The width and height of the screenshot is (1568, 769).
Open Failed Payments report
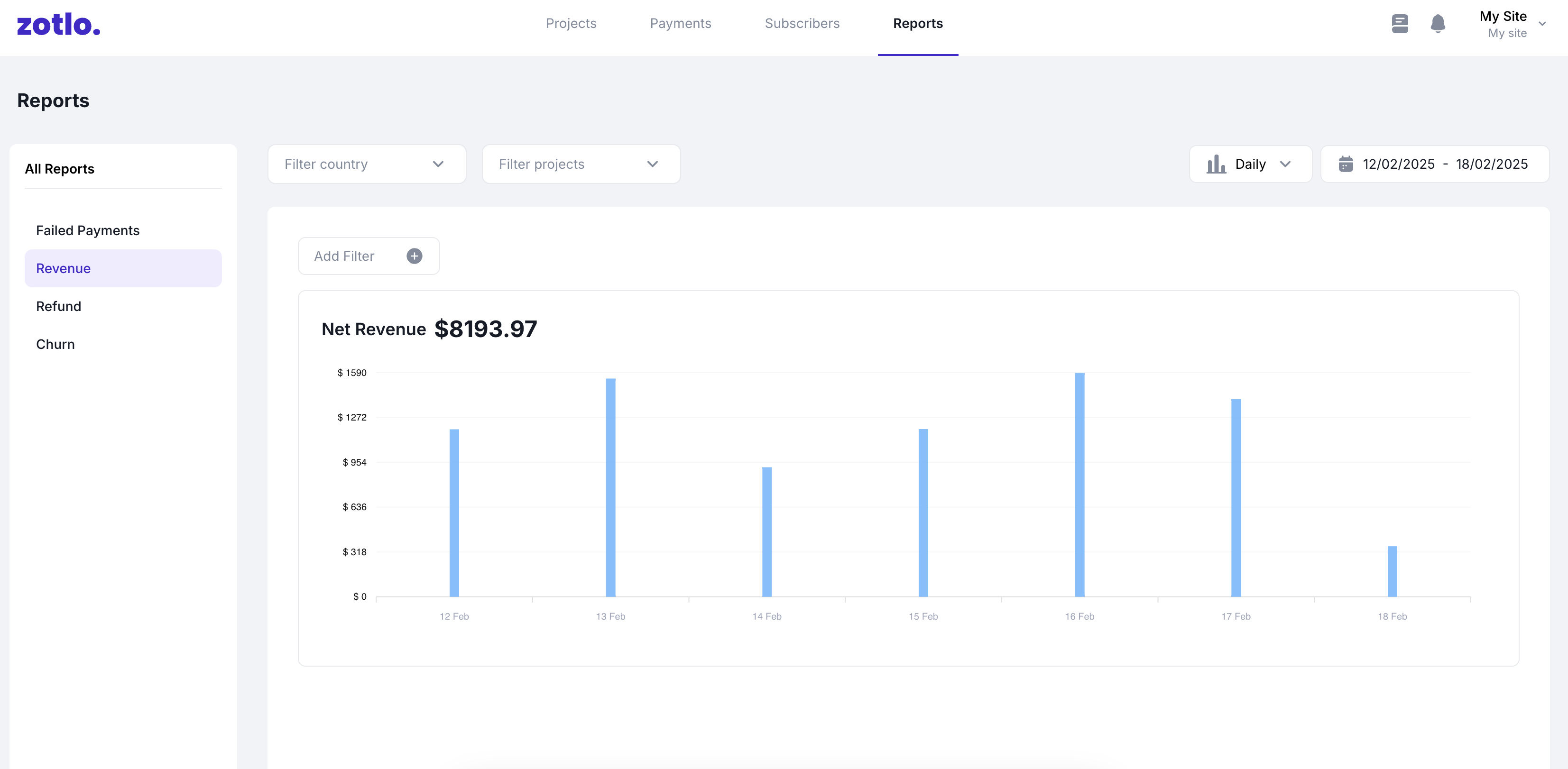coord(88,230)
